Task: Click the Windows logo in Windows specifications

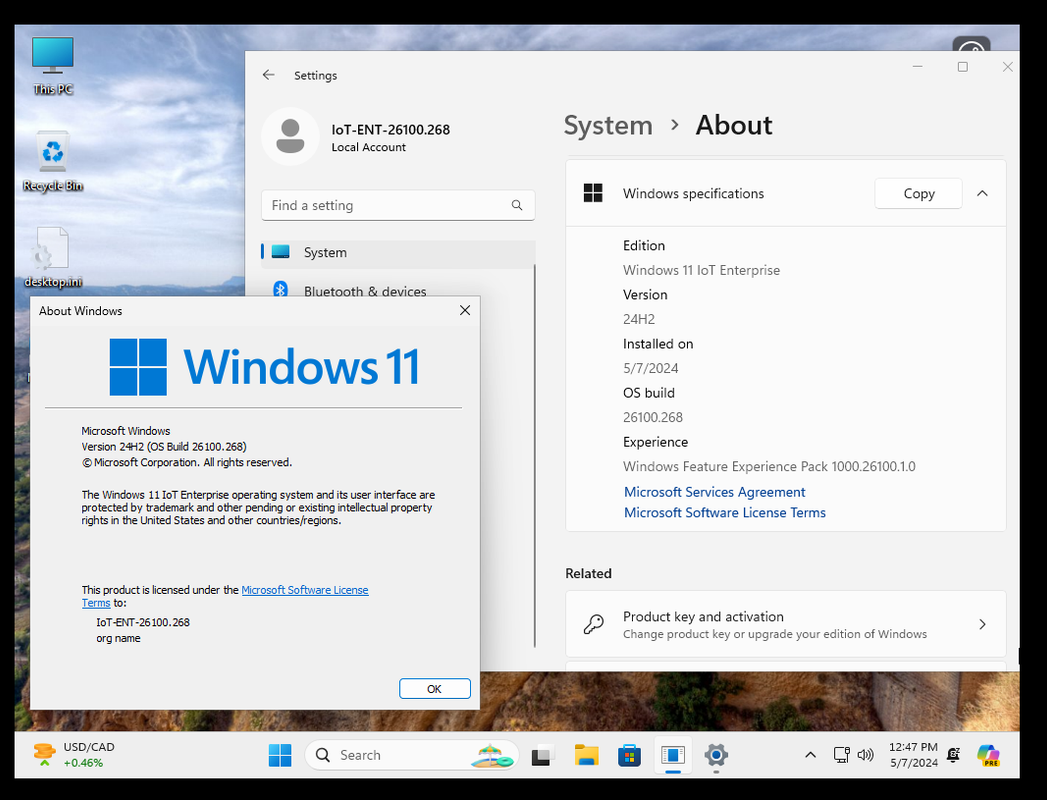Action: click(x=593, y=193)
